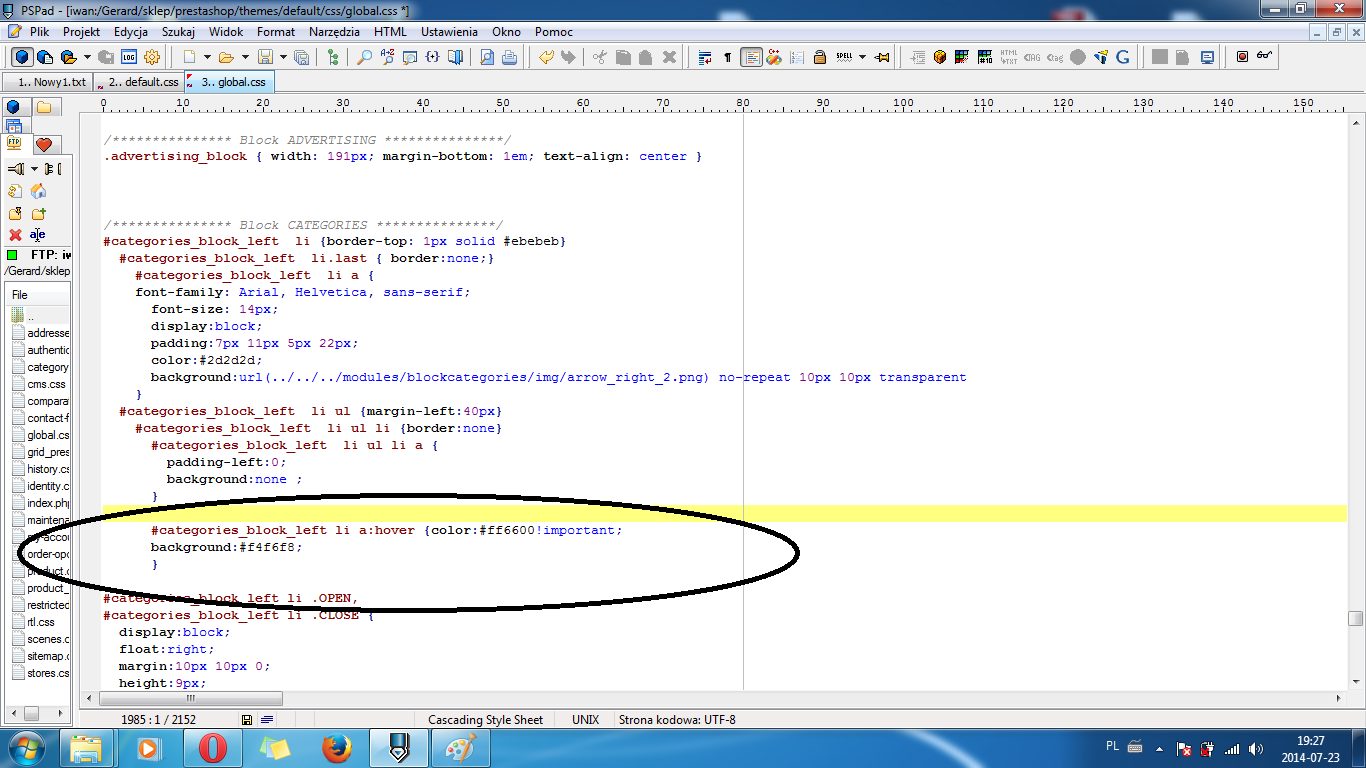Save the file with the floppy disk icon

[265, 57]
